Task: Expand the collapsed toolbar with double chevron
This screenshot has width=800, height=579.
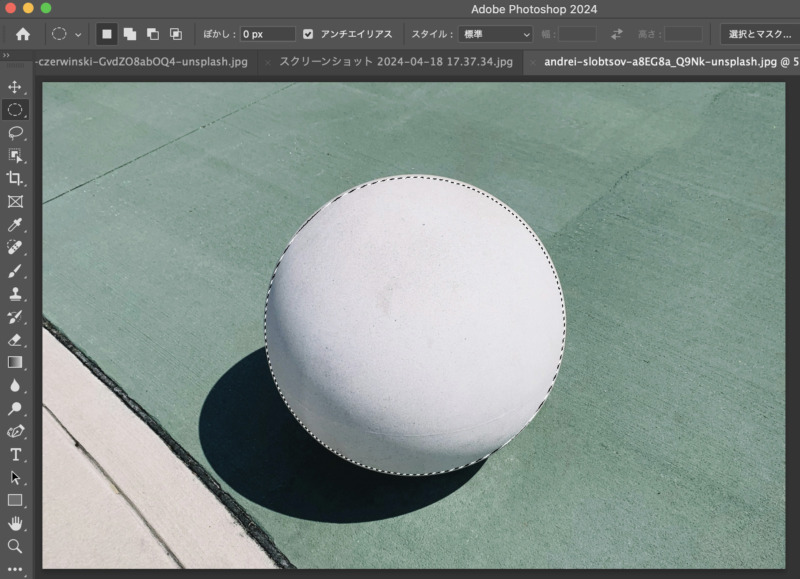Action: (7, 55)
